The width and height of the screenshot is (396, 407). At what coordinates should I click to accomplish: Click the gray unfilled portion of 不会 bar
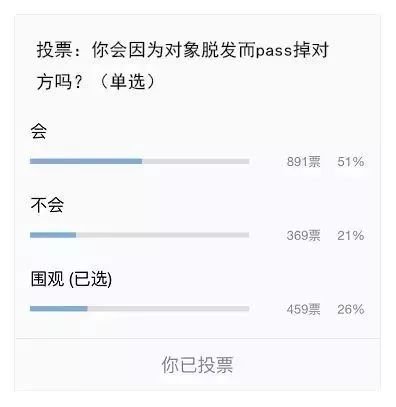click(163, 235)
